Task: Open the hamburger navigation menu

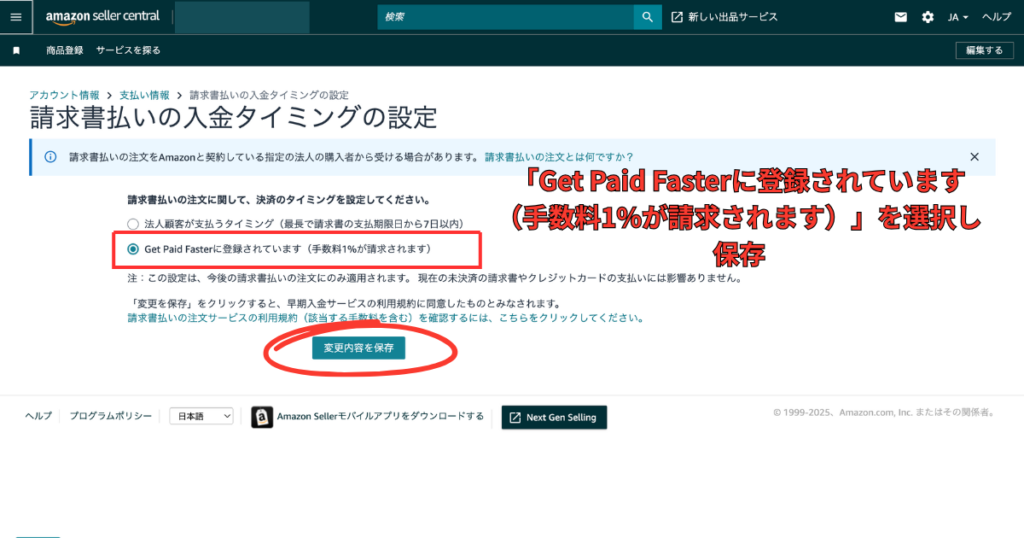Action: [15, 17]
